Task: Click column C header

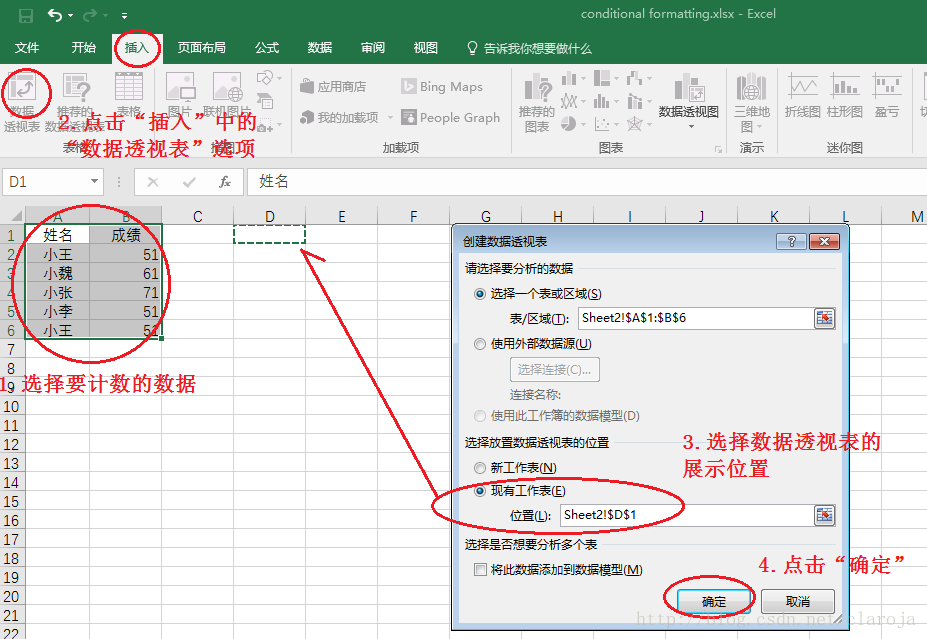Action: pos(197,216)
